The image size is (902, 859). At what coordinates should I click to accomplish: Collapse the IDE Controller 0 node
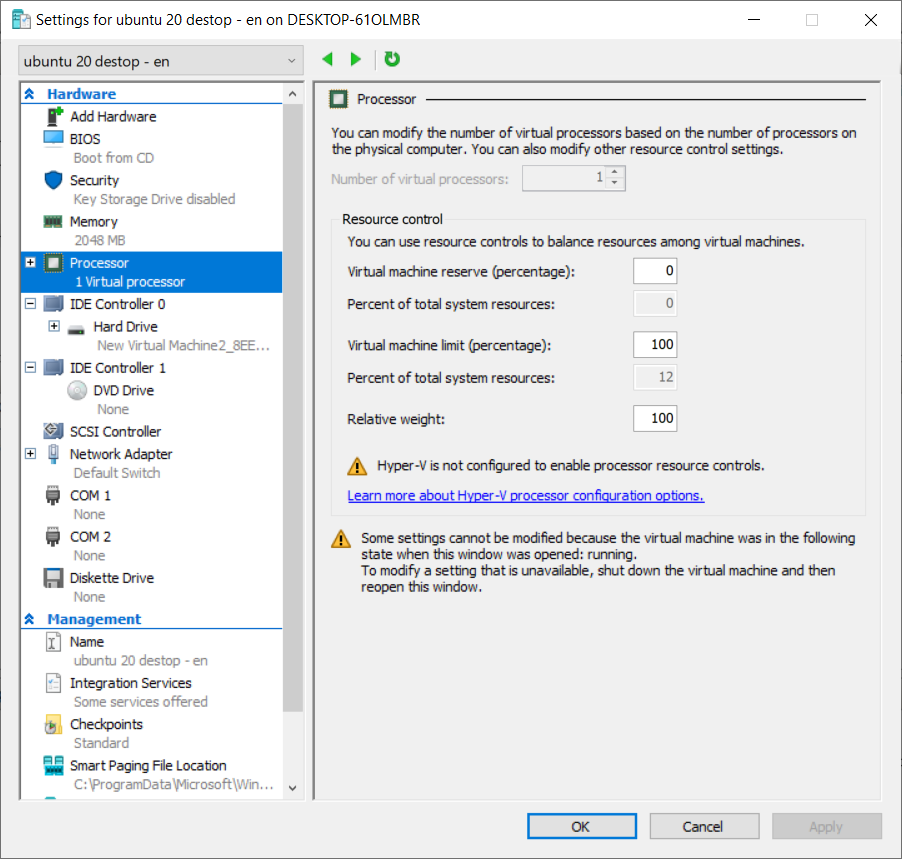30,303
